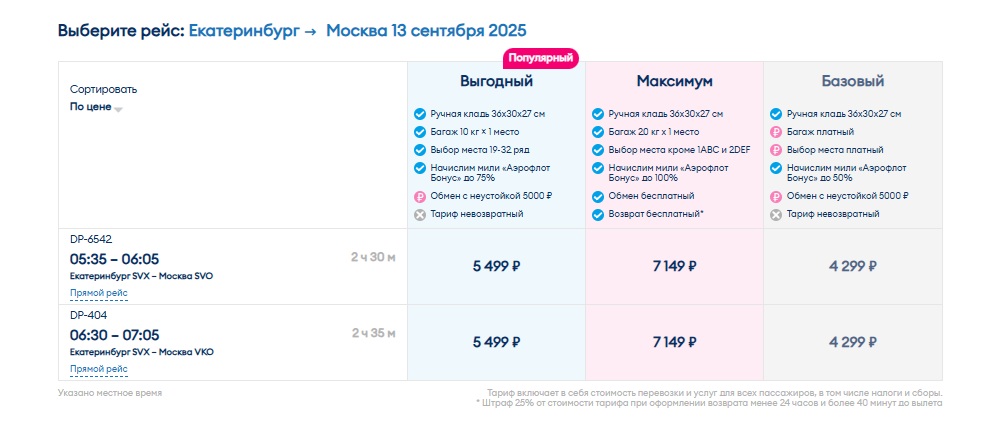The image size is (1001, 425).
Task: Click the ruble icon for Базовый 'Обмен с неустойкой'
Action: 775,197
